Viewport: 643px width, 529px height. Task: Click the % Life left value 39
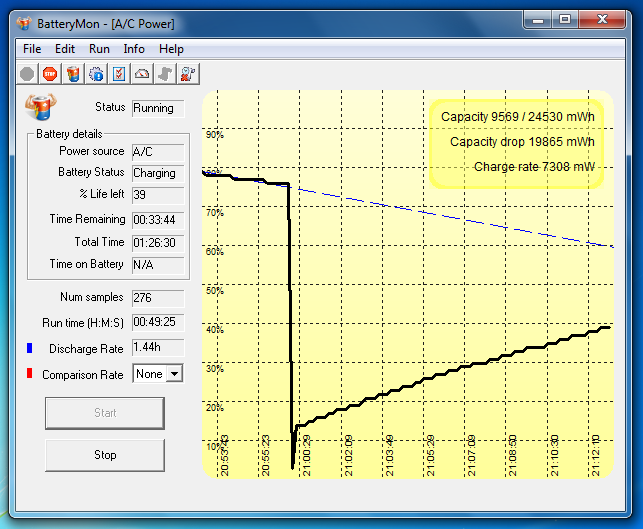click(x=158, y=195)
